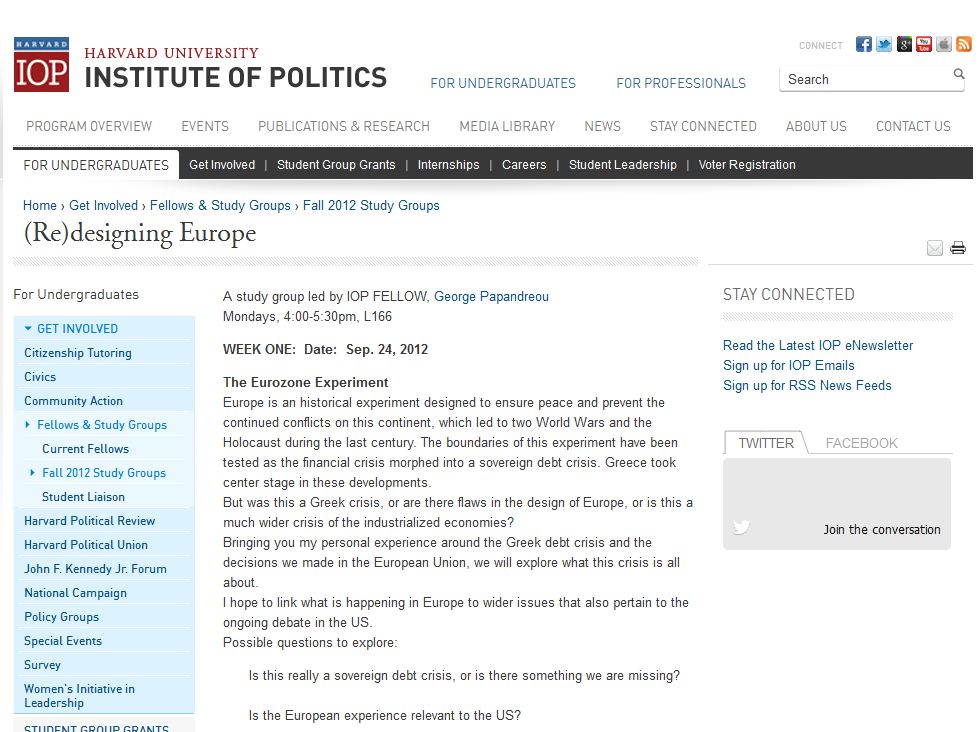
Task: Open the IOP Facebook page icon
Action: click(864, 44)
